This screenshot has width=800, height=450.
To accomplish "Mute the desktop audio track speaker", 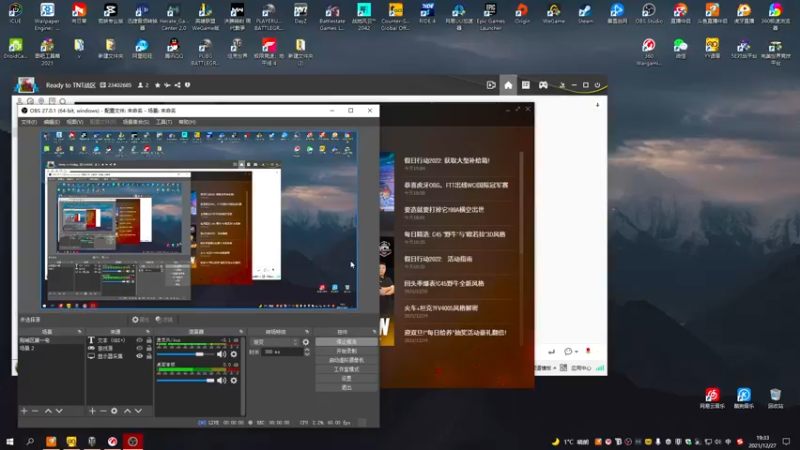I will click(x=221, y=380).
